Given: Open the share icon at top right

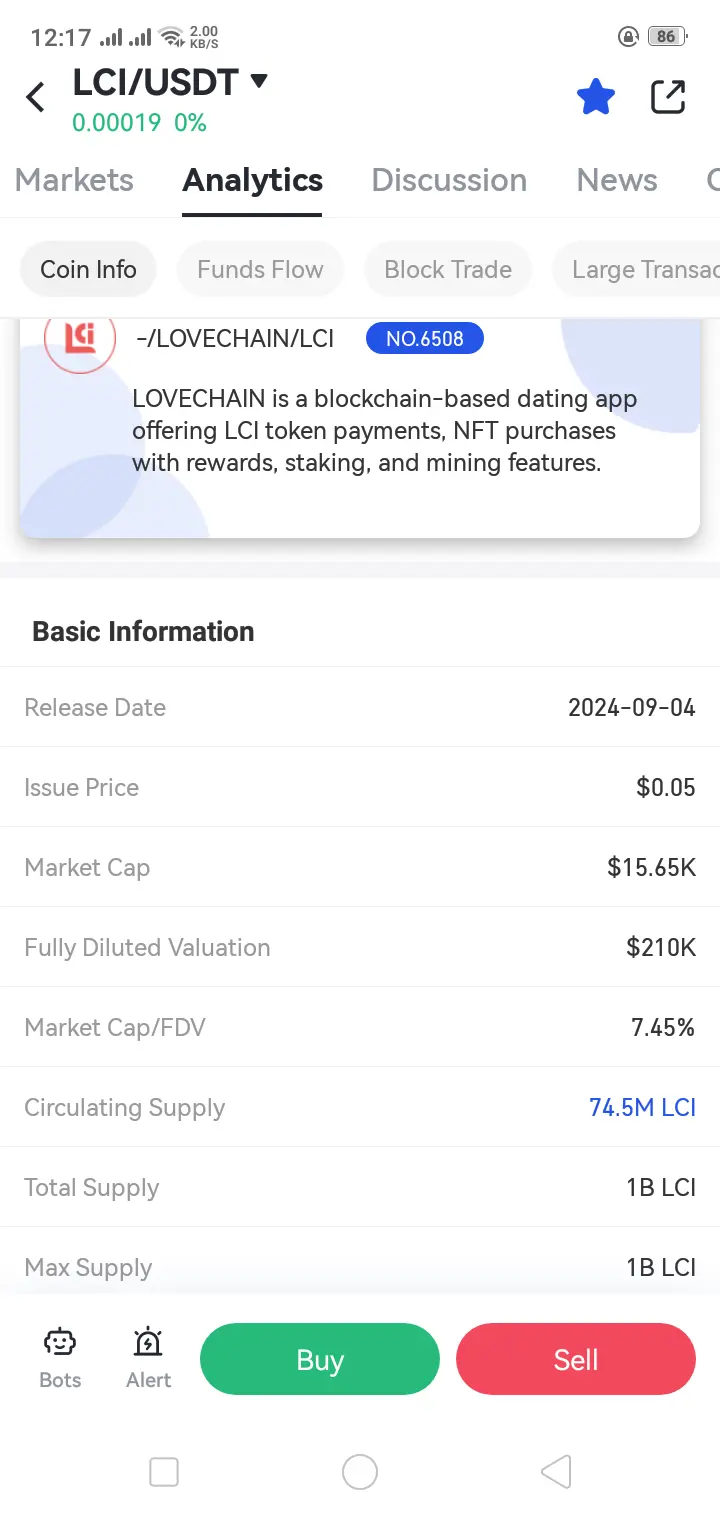Looking at the screenshot, I should [667, 97].
